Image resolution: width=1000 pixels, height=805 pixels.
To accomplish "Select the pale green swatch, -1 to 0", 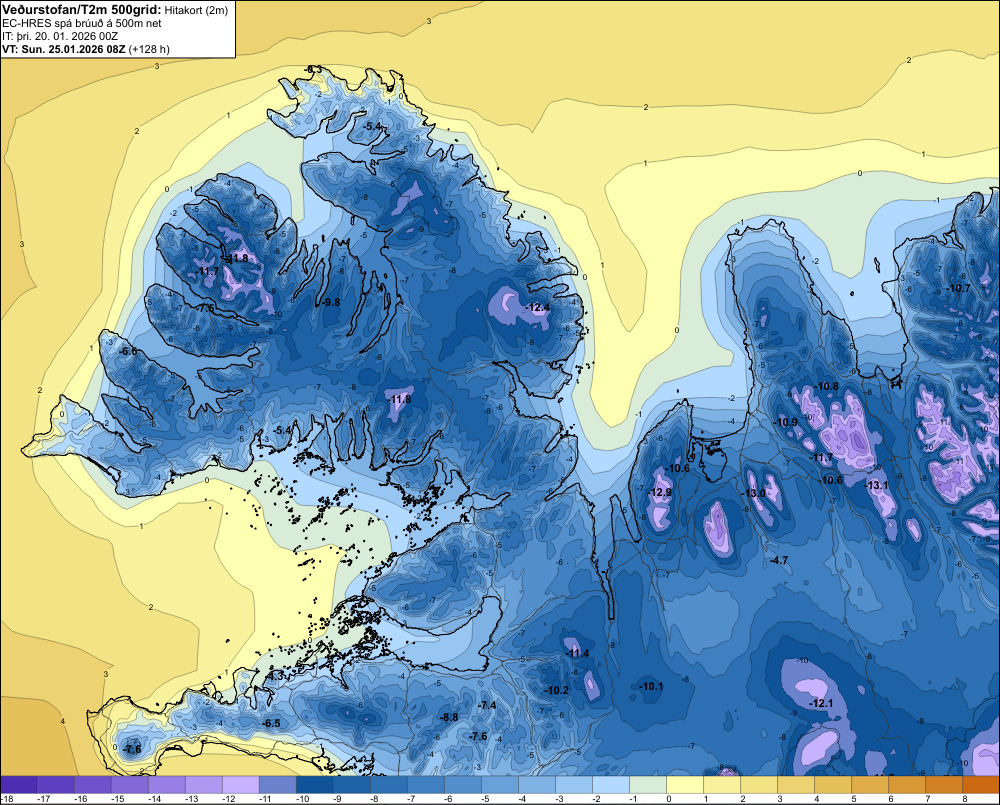I will [x=648, y=784].
